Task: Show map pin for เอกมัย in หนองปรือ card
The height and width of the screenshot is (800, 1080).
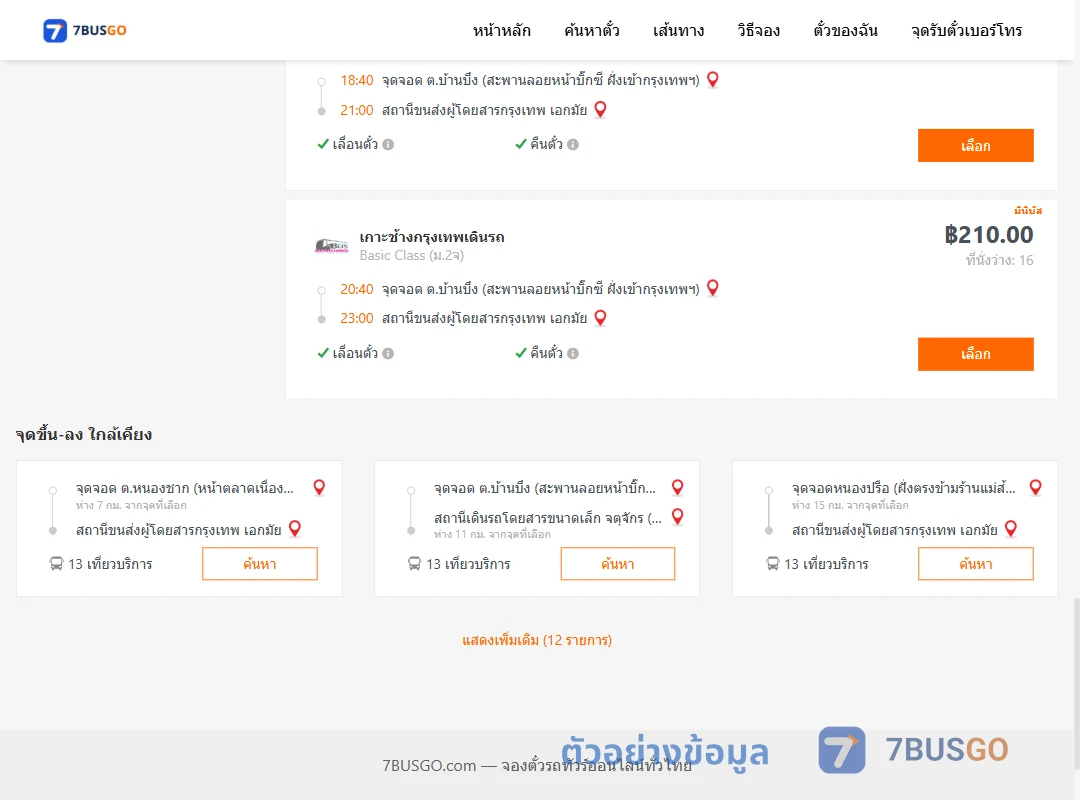Action: pyautogui.click(x=1011, y=529)
